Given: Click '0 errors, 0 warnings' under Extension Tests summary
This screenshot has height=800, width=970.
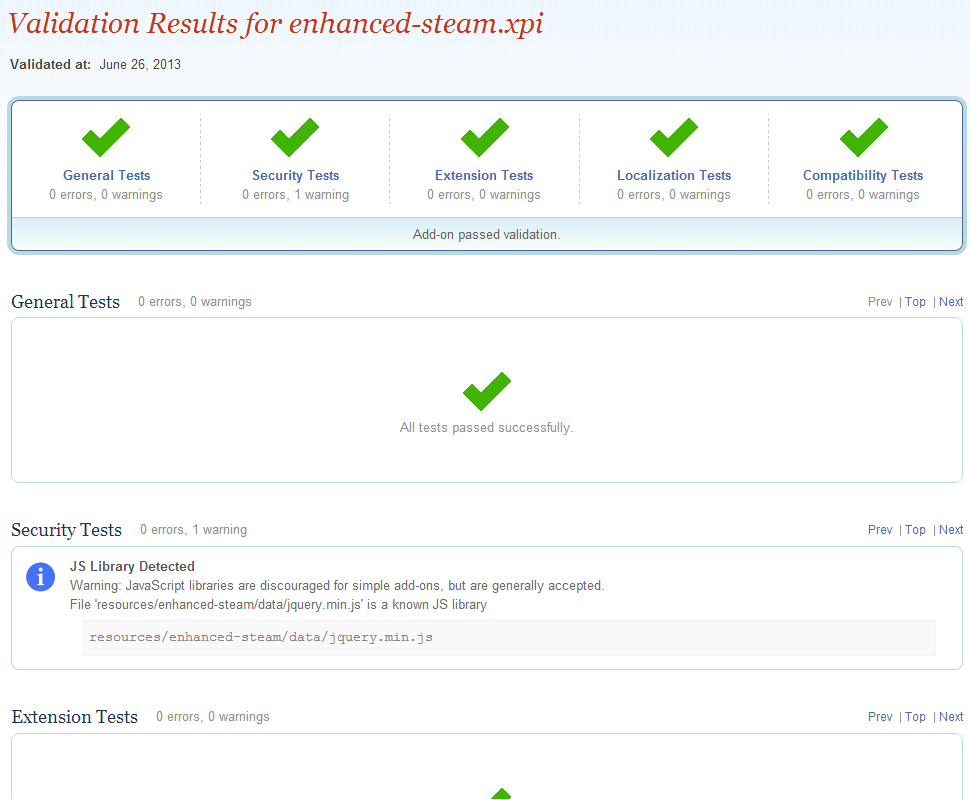Looking at the screenshot, I should tap(484, 195).
